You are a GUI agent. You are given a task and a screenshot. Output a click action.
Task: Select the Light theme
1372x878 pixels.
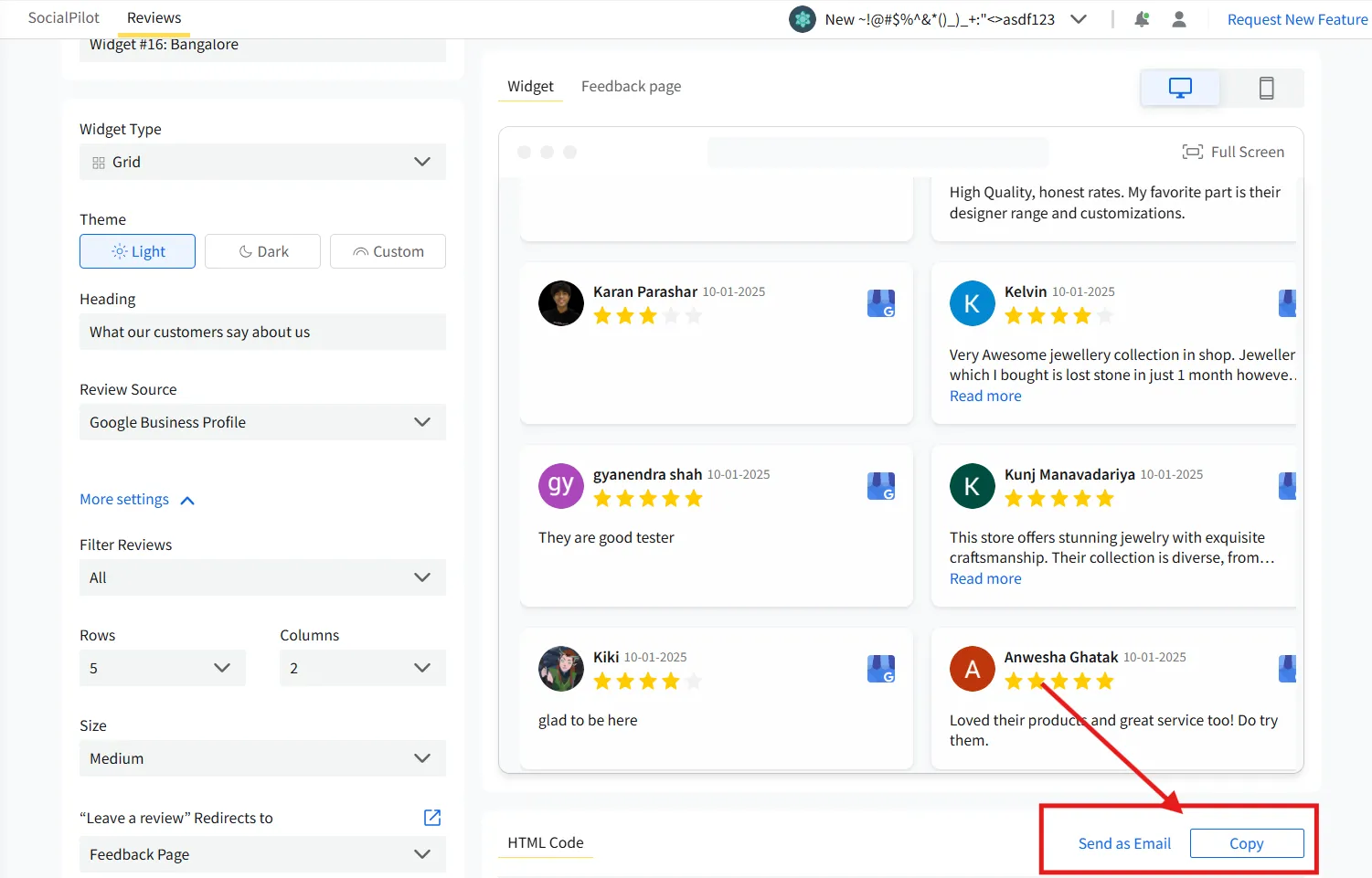(137, 250)
